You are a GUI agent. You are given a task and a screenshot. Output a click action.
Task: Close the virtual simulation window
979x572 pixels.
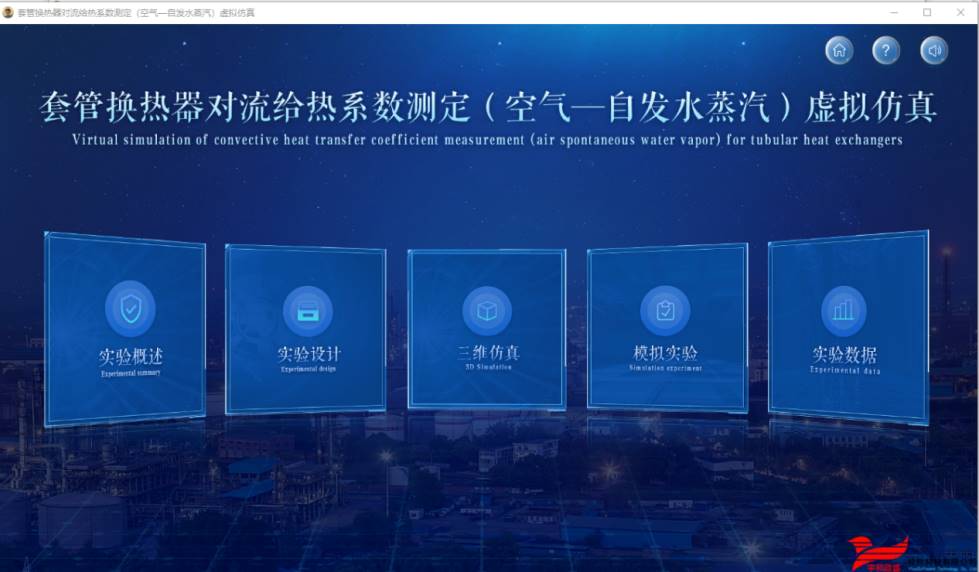click(961, 12)
